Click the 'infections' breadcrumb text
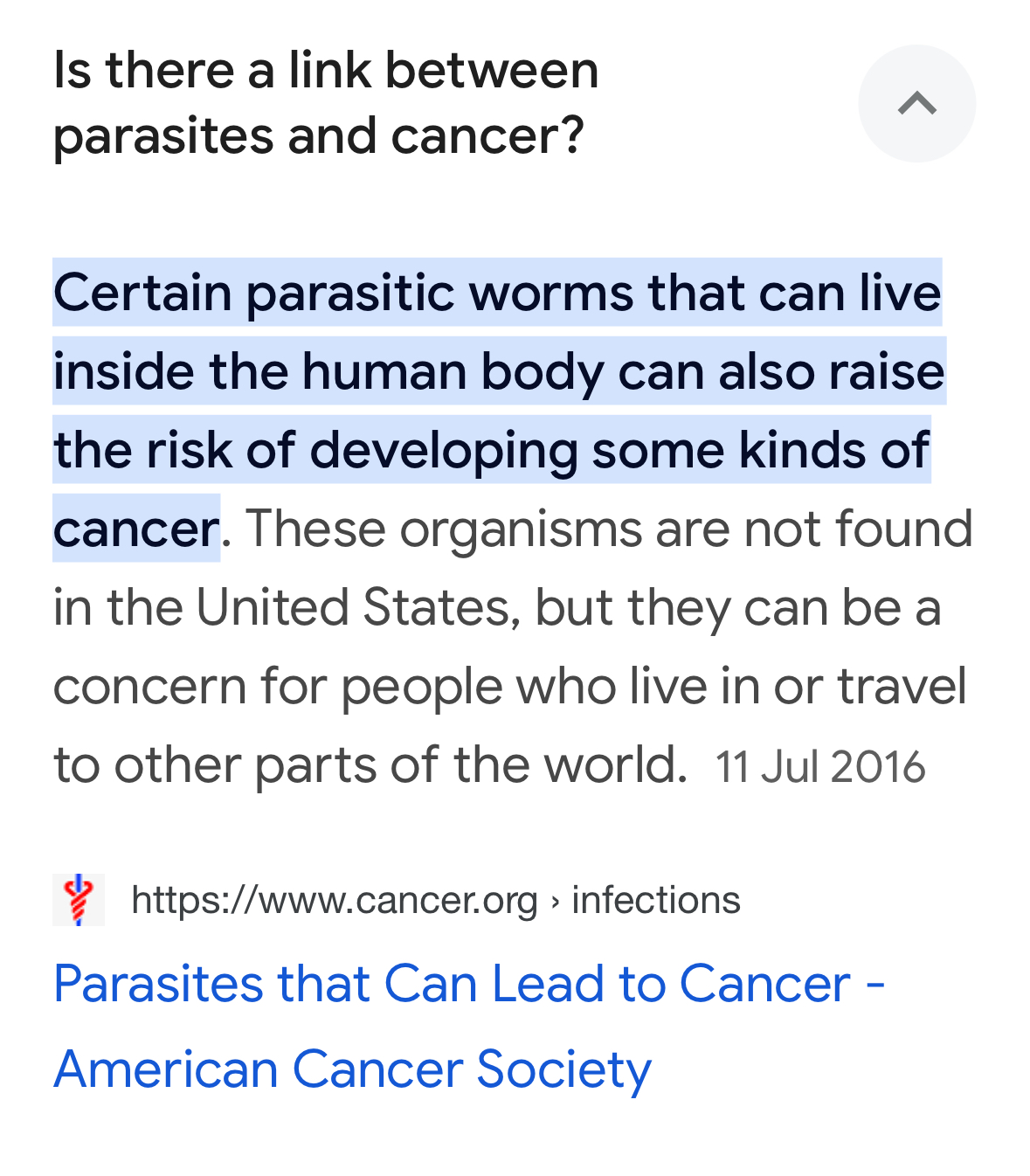Viewport: 1030px width, 1176px height. pos(656,900)
